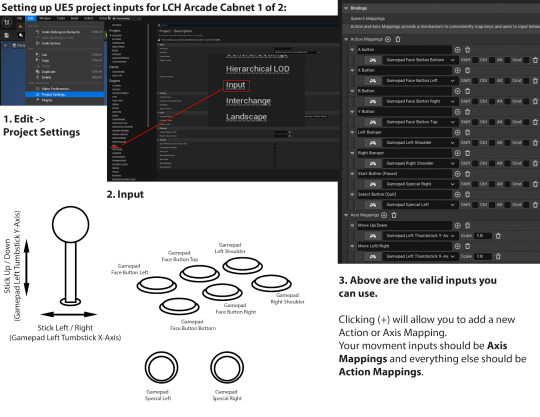Enable Ctrl modifier for Gamepad Right Shoulder

point(492,163)
